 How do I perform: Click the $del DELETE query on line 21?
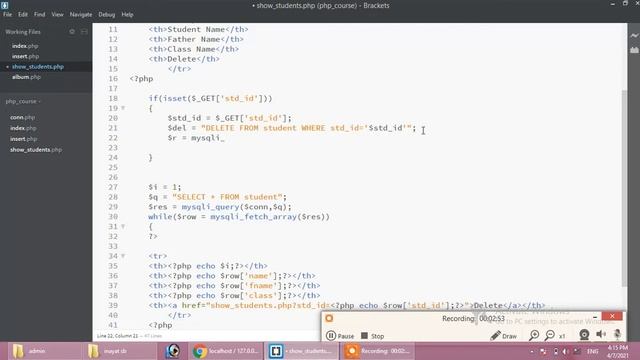coord(292,128)
